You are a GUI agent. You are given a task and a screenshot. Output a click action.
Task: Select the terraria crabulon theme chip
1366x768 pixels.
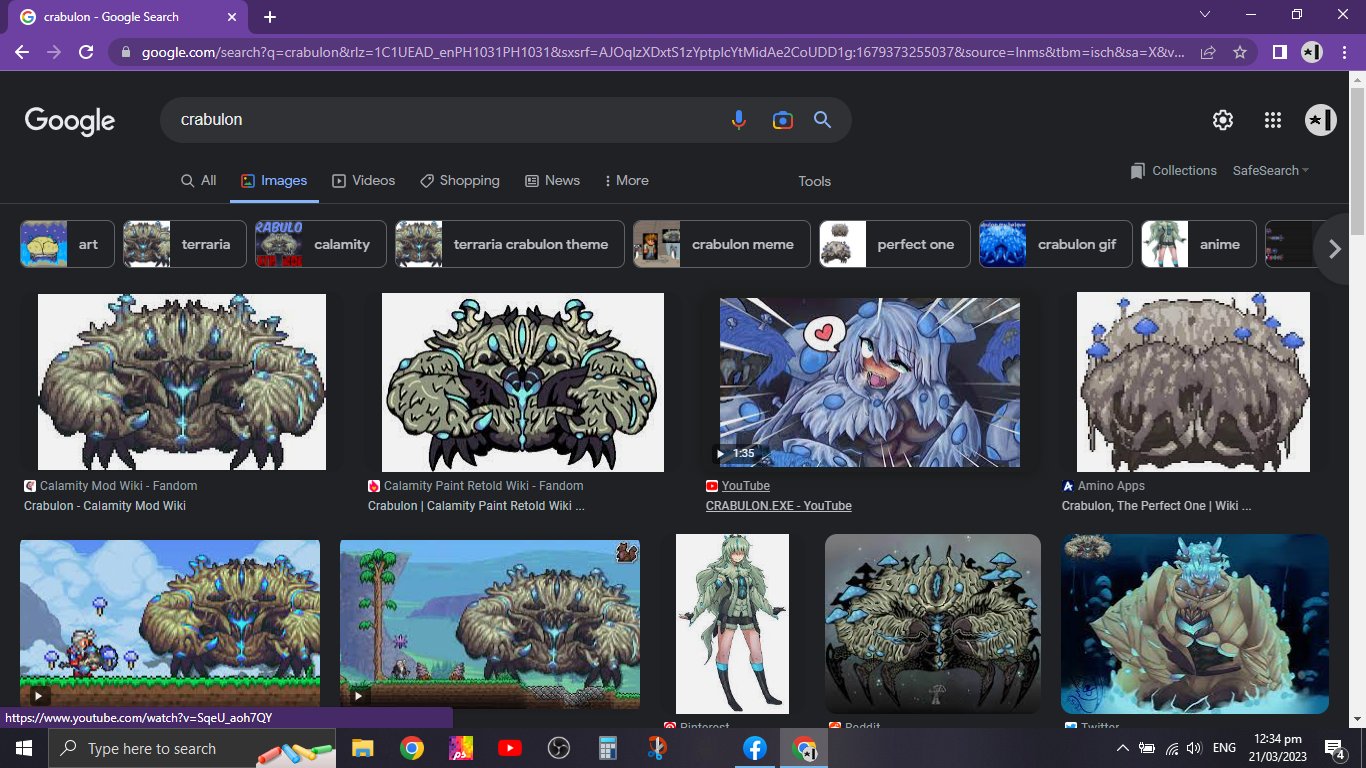pyautogui.click(x=510, y=244)
